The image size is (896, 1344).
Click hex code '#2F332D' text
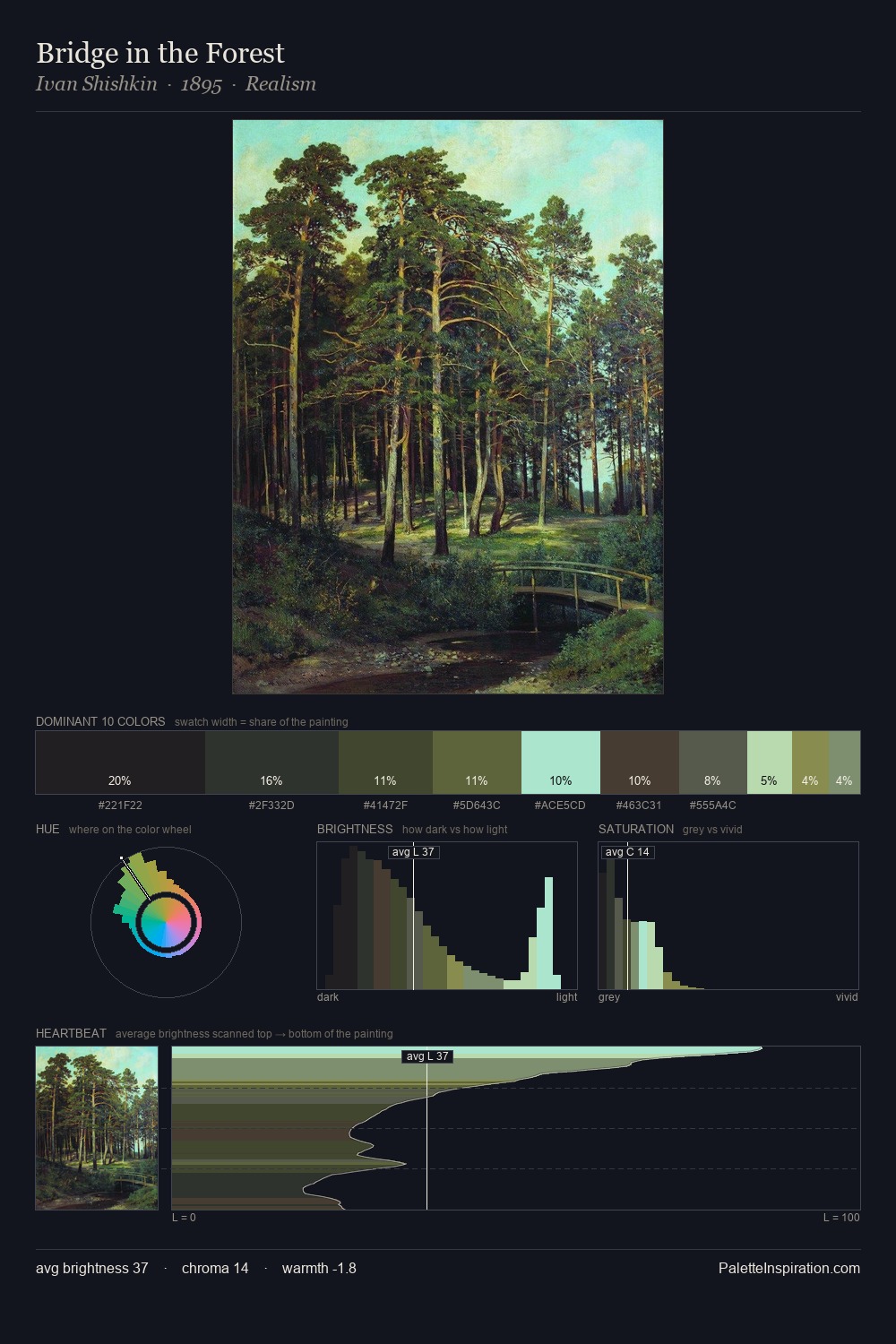click(271, 805)
